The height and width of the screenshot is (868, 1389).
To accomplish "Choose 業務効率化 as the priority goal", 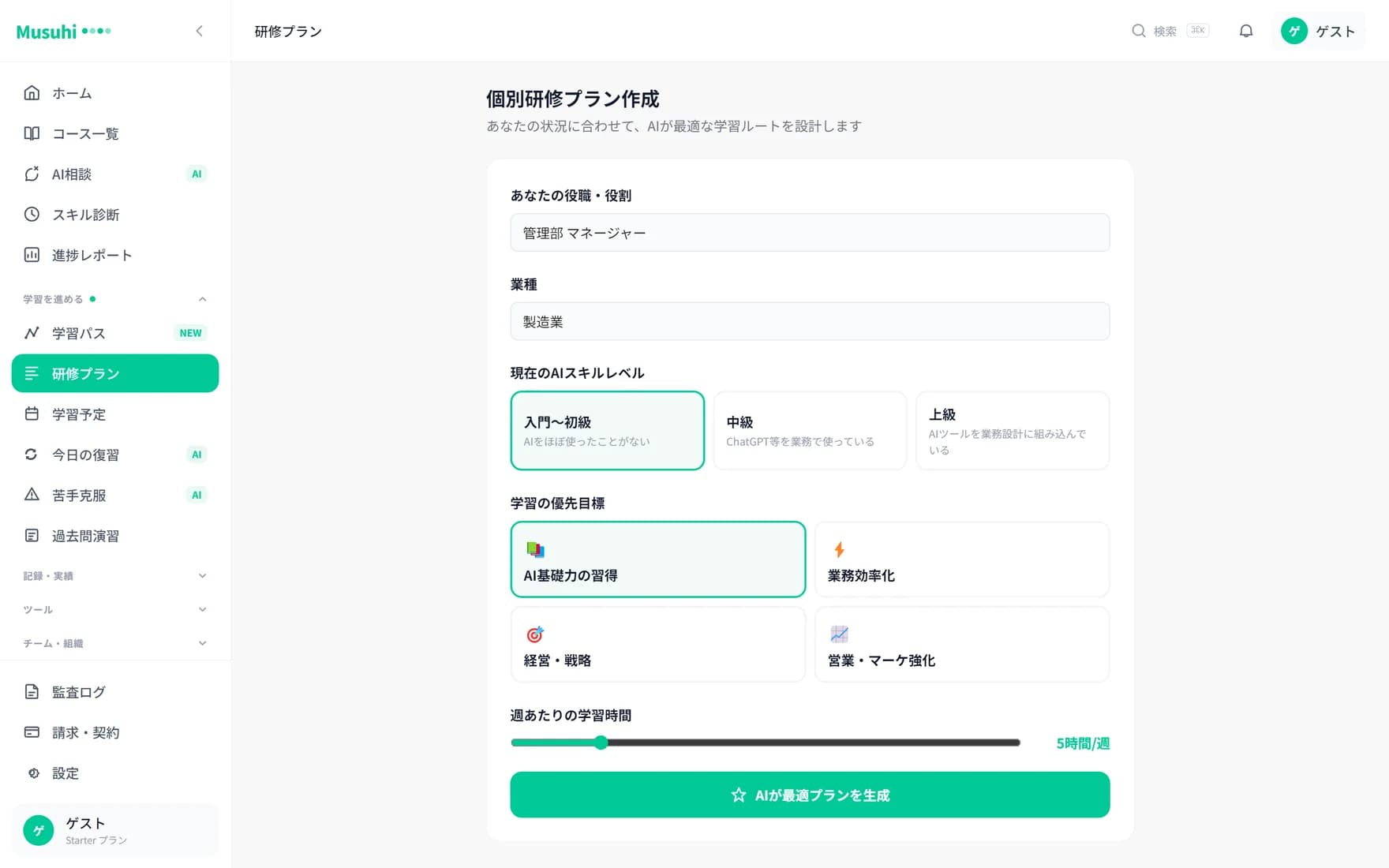I will pyautogui.click(x=962, y=559).
